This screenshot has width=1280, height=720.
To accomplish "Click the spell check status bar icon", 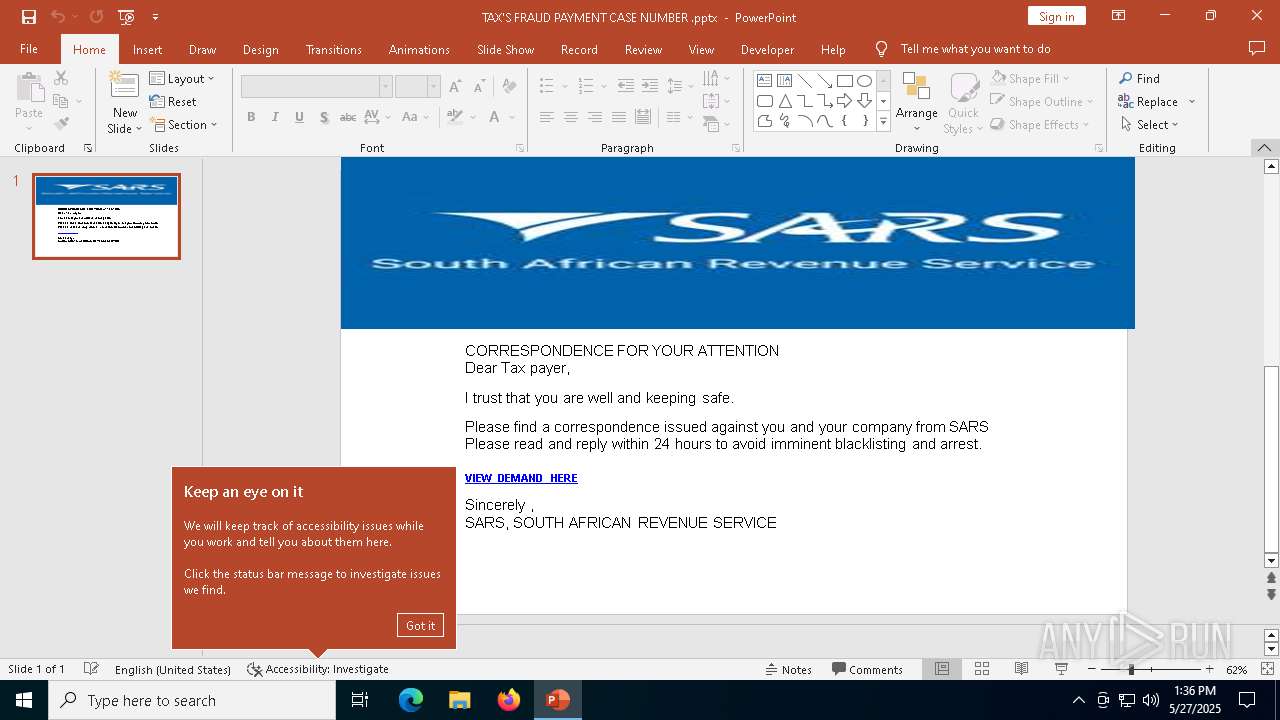I will [x=91, y=669].
